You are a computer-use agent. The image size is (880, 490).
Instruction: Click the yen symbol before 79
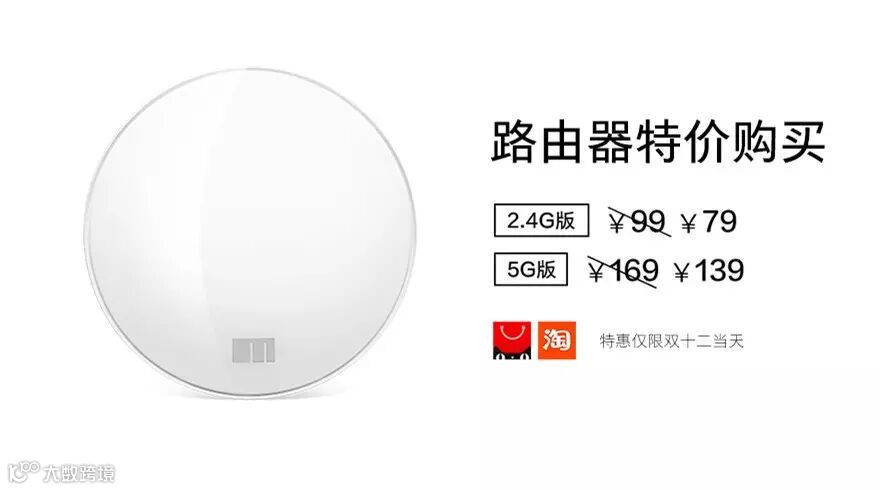[689, 225]
